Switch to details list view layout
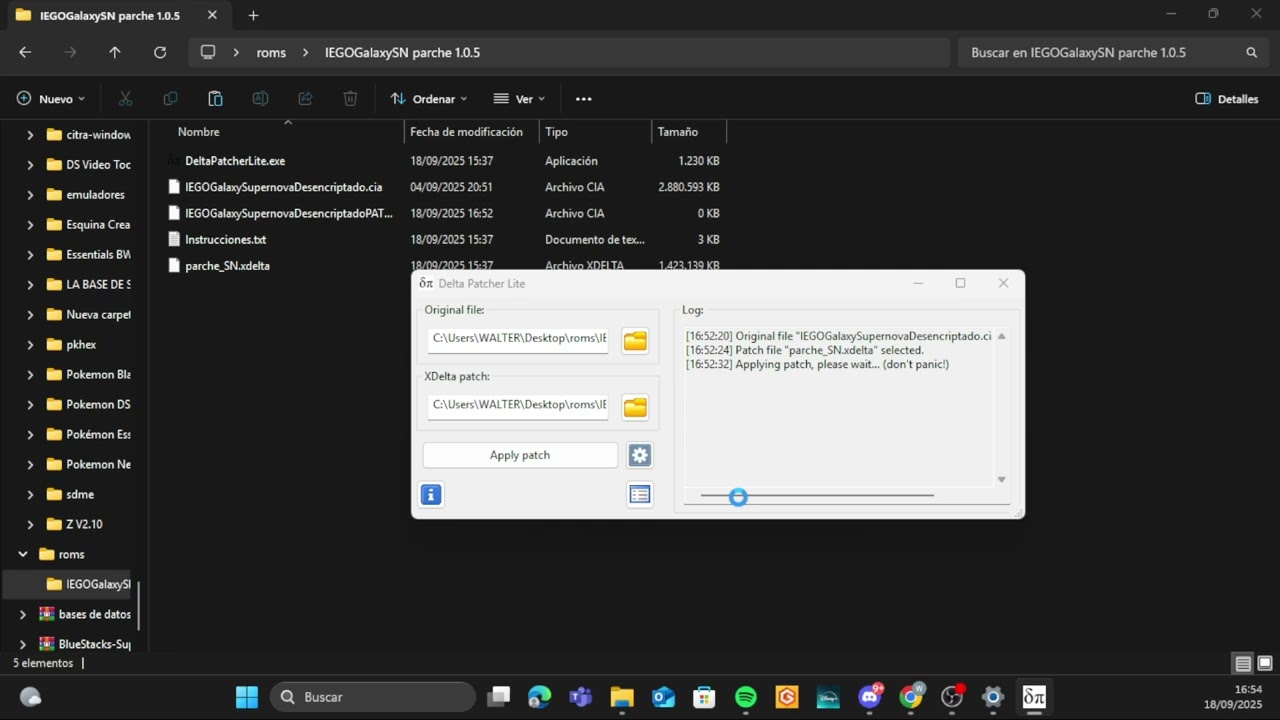 1243,664
